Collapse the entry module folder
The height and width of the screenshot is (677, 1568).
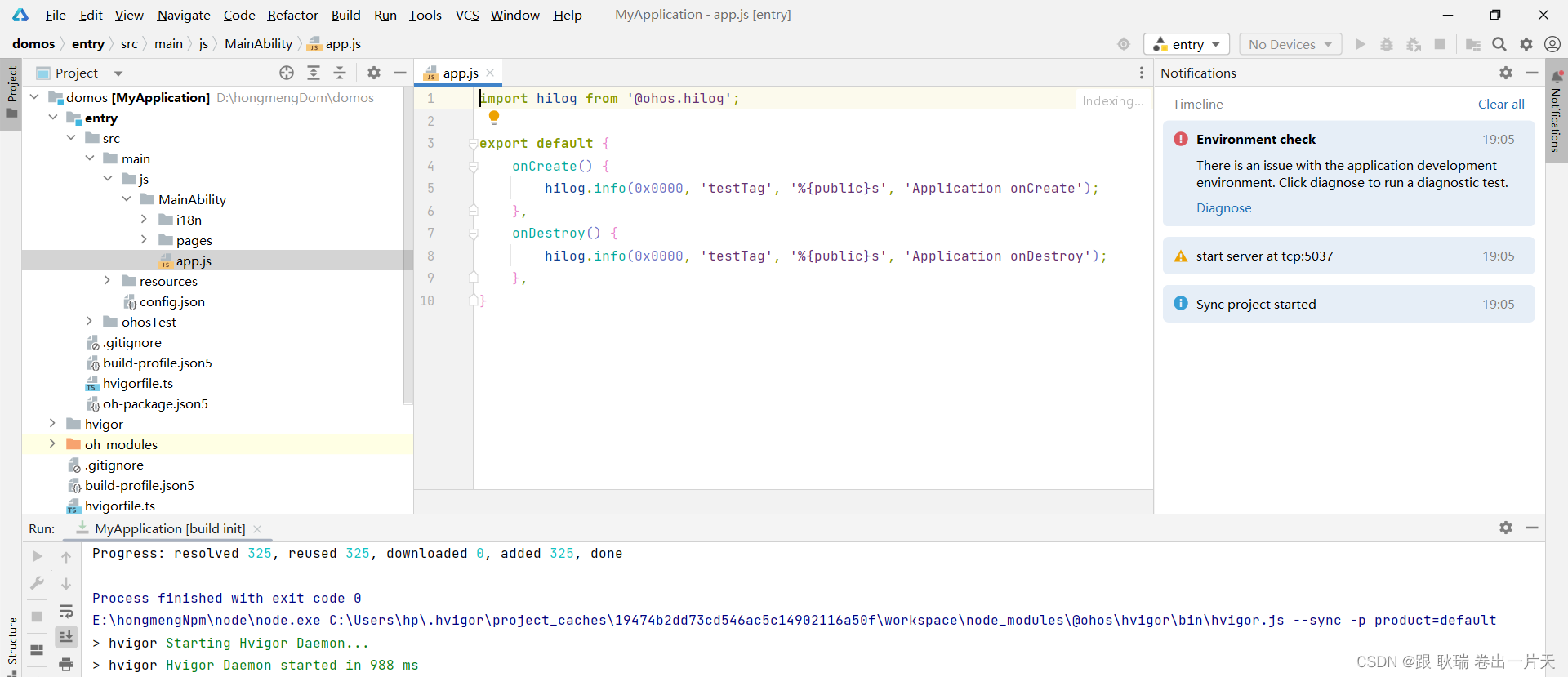[53, 118]
